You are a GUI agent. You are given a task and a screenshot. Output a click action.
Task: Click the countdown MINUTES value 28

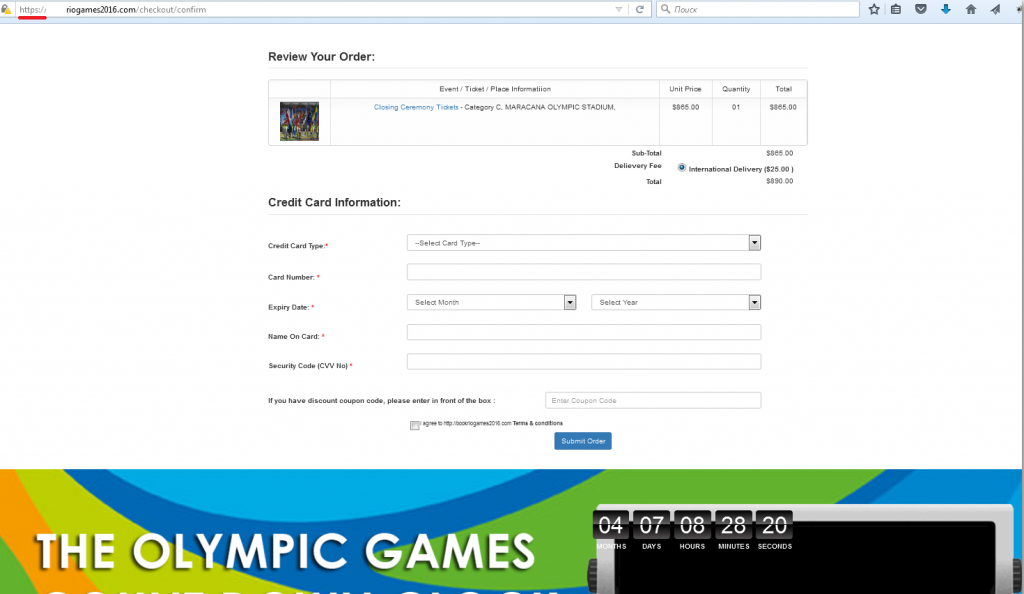click(733, 525)
